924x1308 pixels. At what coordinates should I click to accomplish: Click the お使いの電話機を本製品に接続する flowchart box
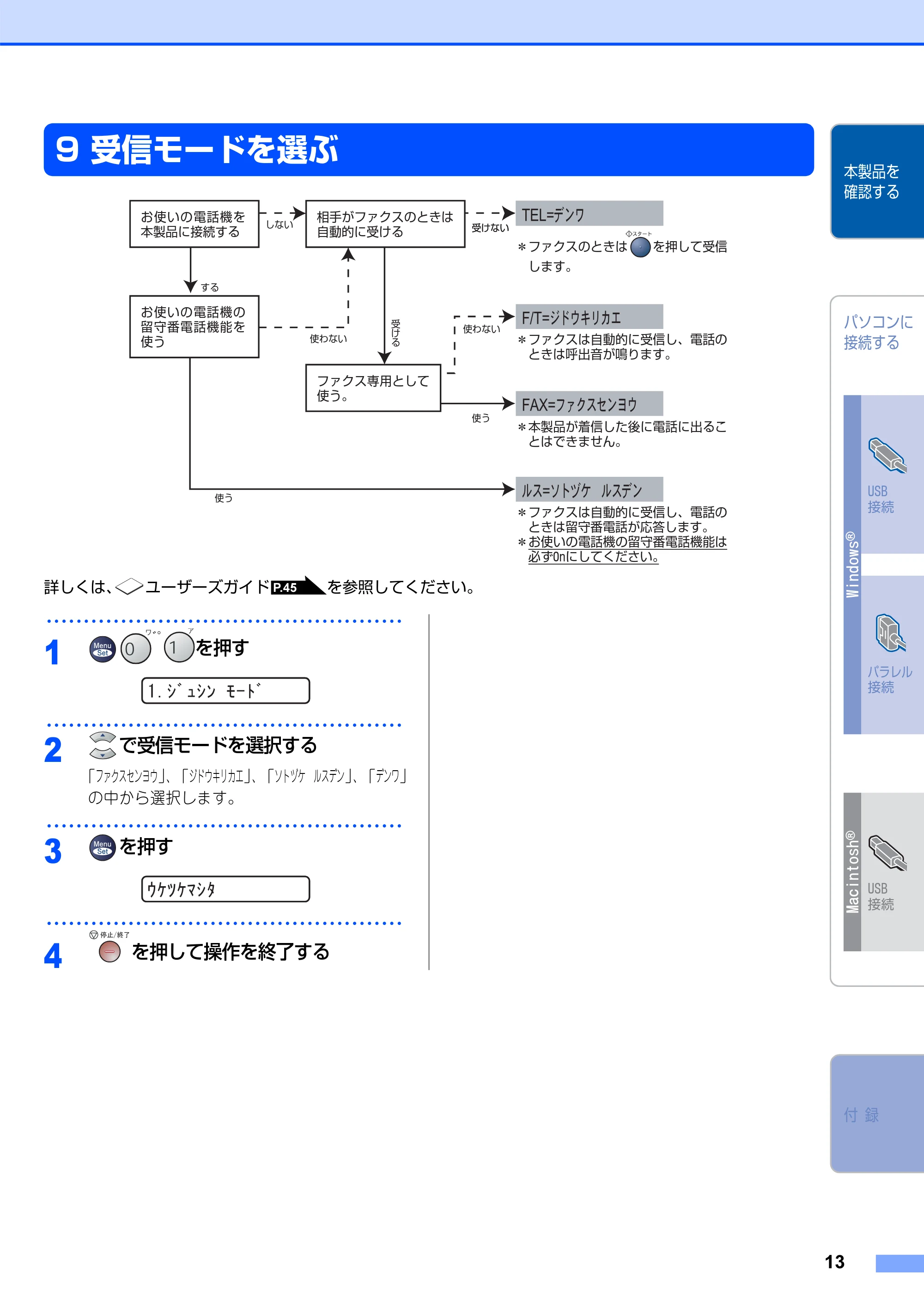tap(194, 224)
